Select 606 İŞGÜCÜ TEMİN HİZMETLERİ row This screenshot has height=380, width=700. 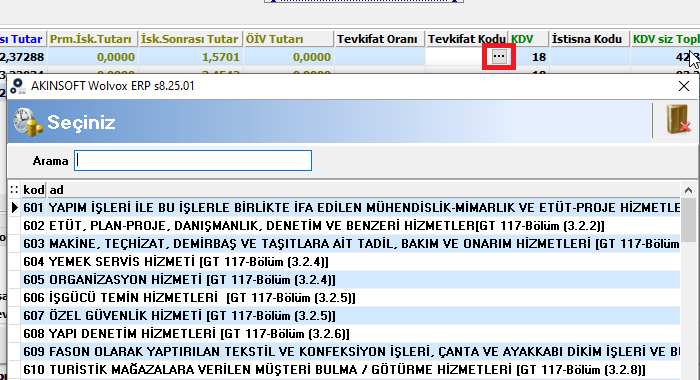[x=350, y=297]
